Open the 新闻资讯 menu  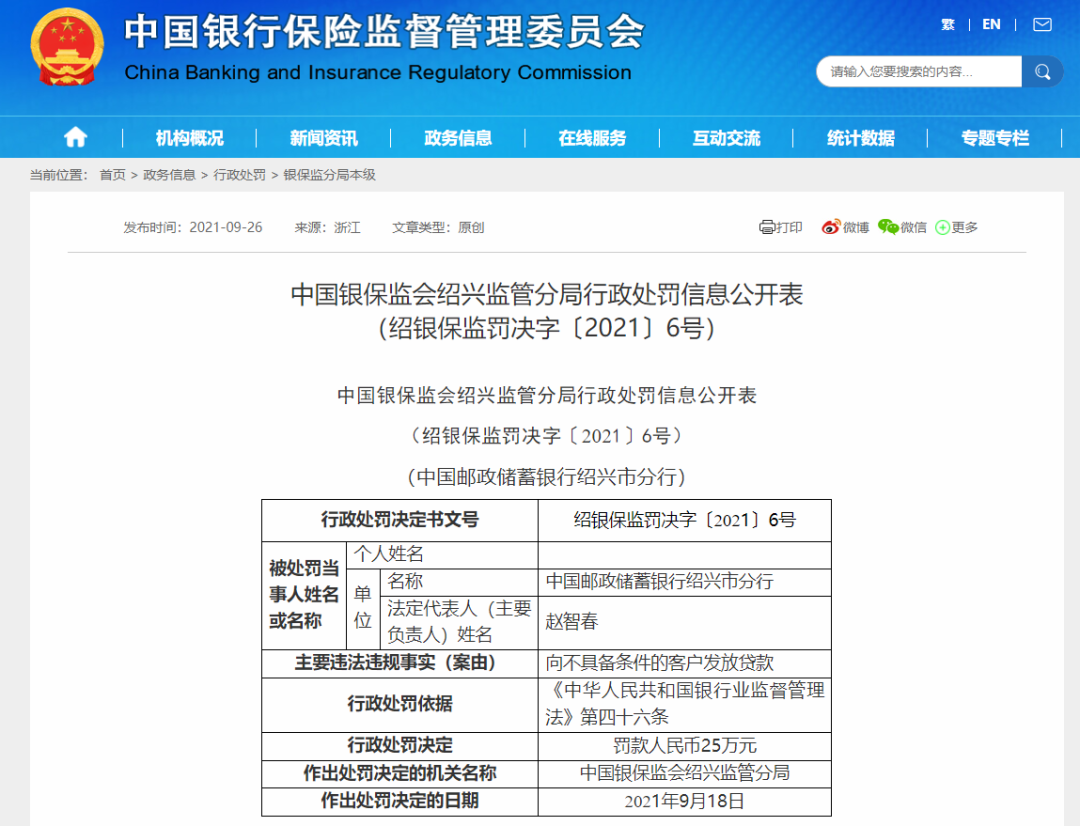click(324, 138)
